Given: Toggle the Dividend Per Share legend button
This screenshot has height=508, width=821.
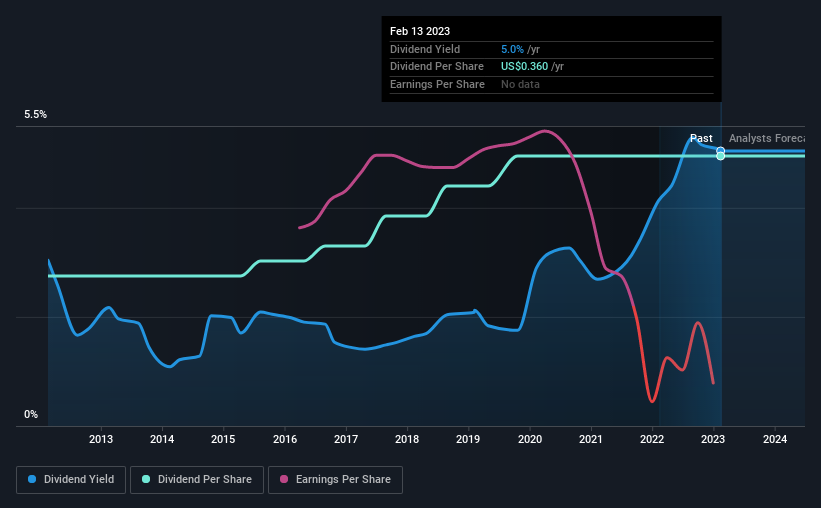Looking at the screenshot, I should pyautogui.click(x=197, y=480).
